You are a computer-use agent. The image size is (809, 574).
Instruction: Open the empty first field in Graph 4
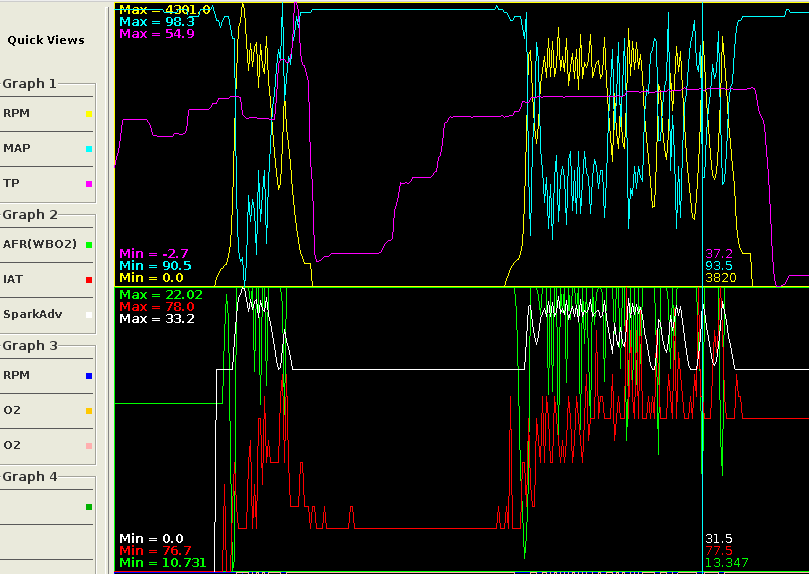(x=40, y=507)
